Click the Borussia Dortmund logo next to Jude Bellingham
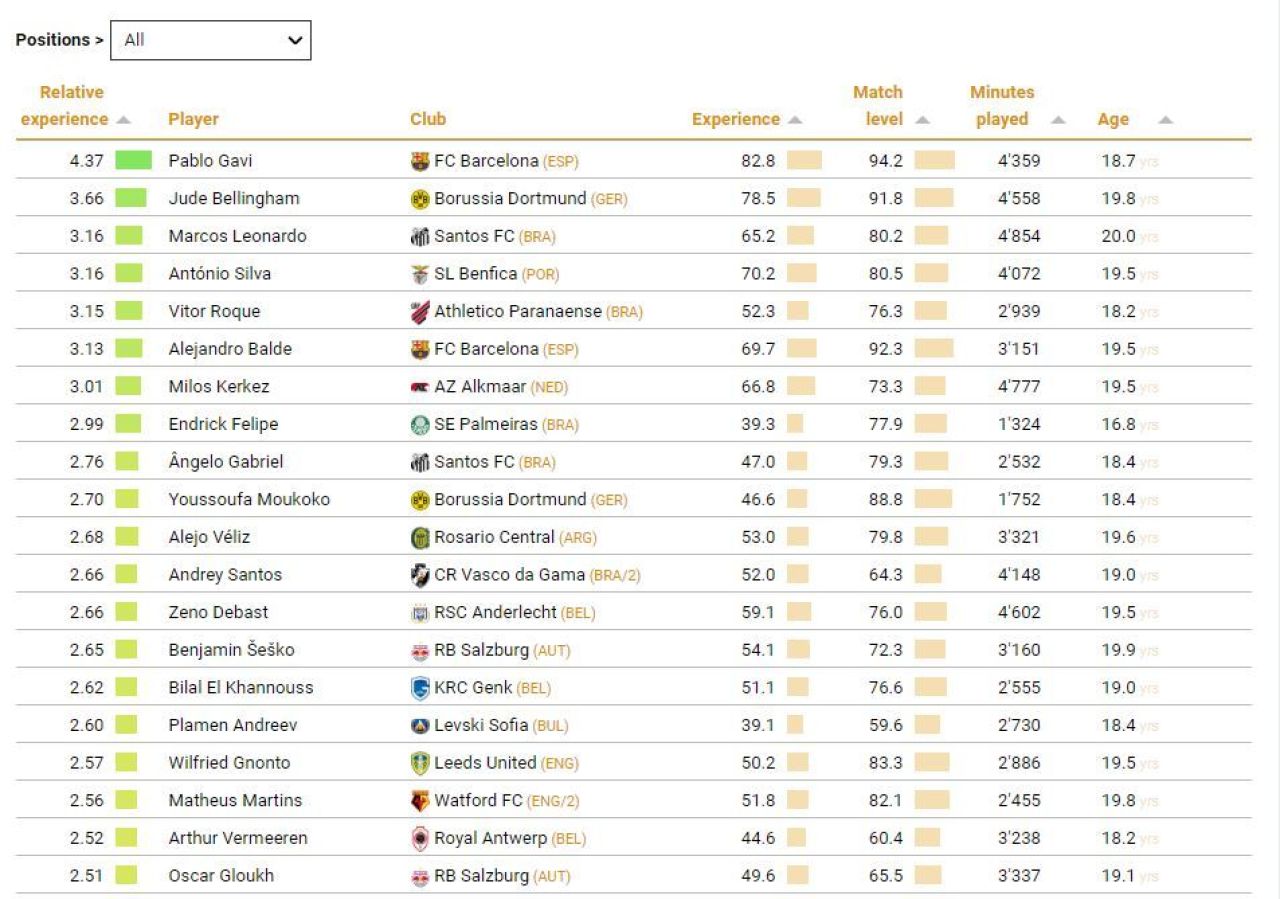 click(420, 199)
